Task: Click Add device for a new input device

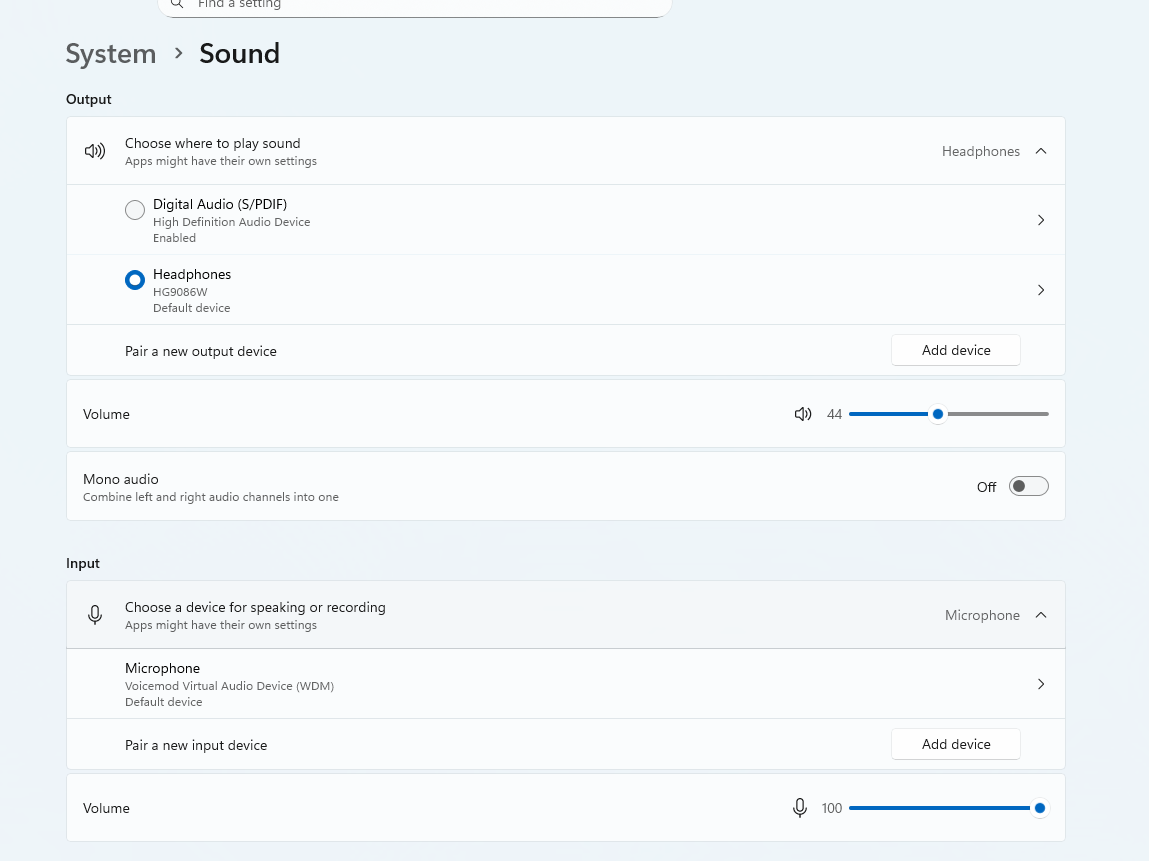Action: coord(956,744)
